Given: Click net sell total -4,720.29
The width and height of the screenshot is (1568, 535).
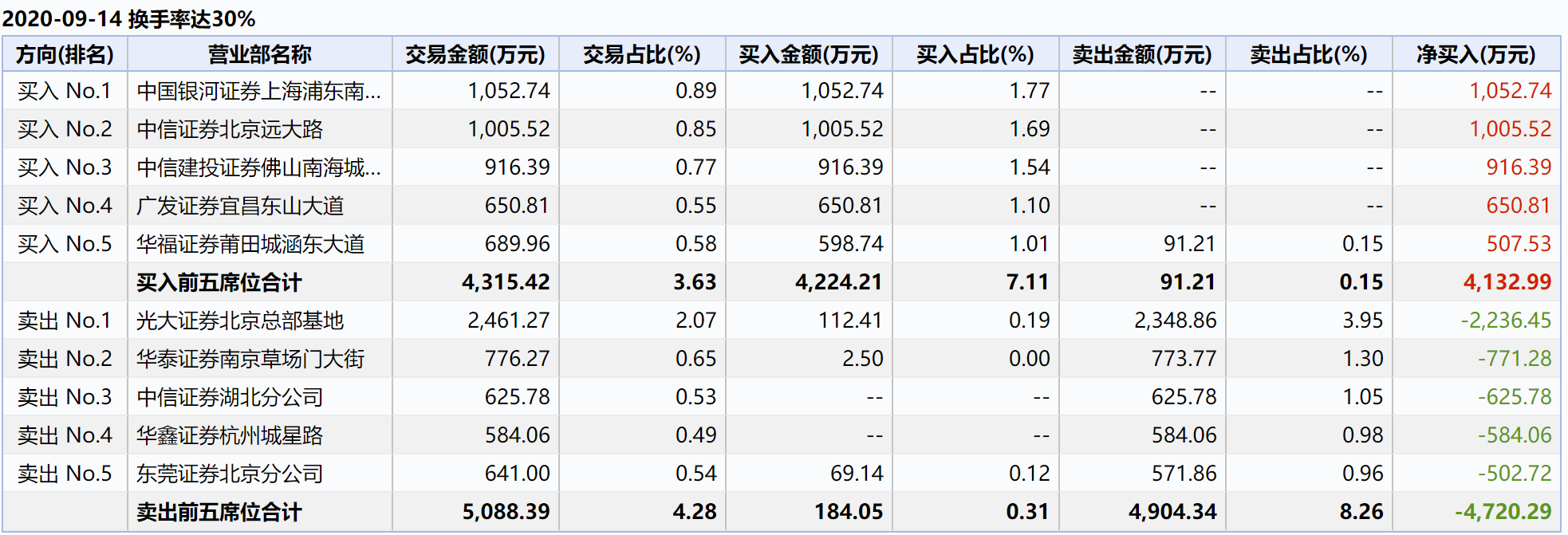Looking at the screenshot, I should click(1503, 512).
